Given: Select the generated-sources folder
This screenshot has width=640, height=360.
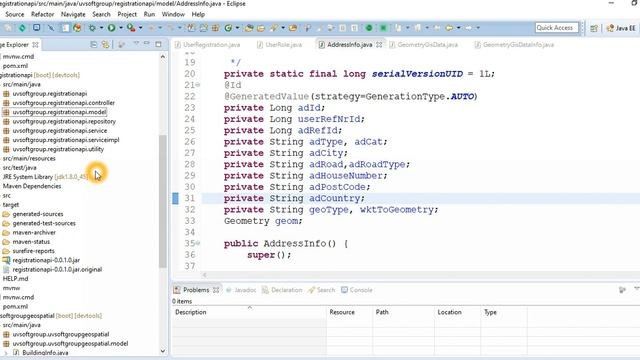Looking at the screenshot, I should 38,214.
